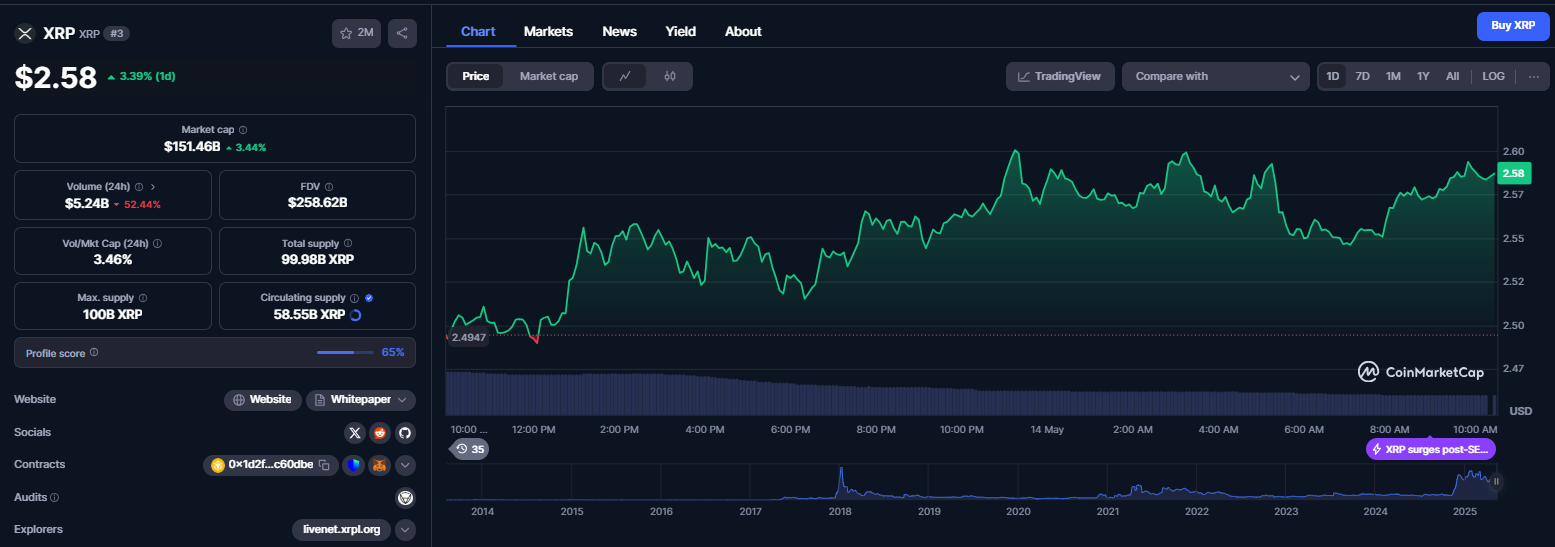
Task: Open the About tab
Action: tap(743, 31)
